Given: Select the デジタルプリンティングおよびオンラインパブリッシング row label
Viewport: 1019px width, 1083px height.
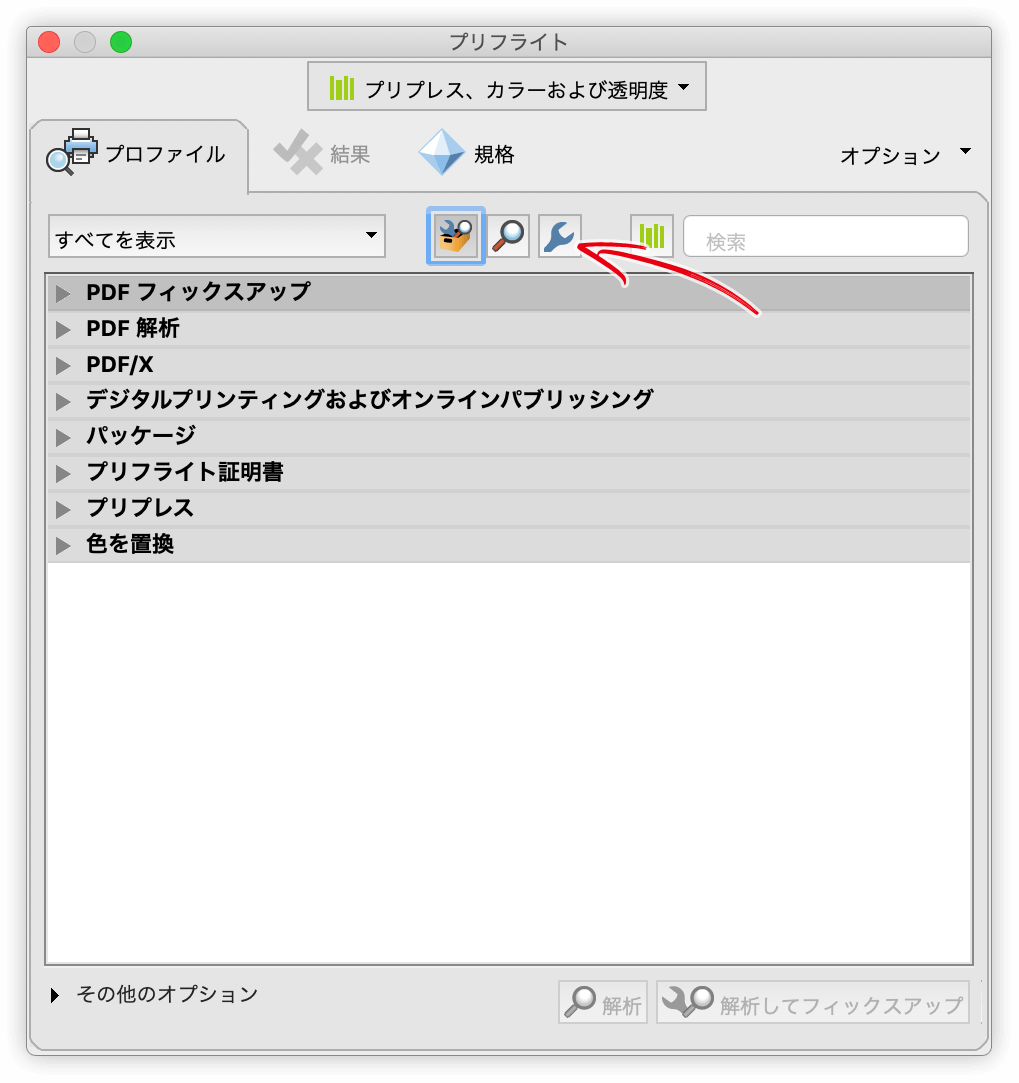Looking at the screenshot, I should (370, 400).
